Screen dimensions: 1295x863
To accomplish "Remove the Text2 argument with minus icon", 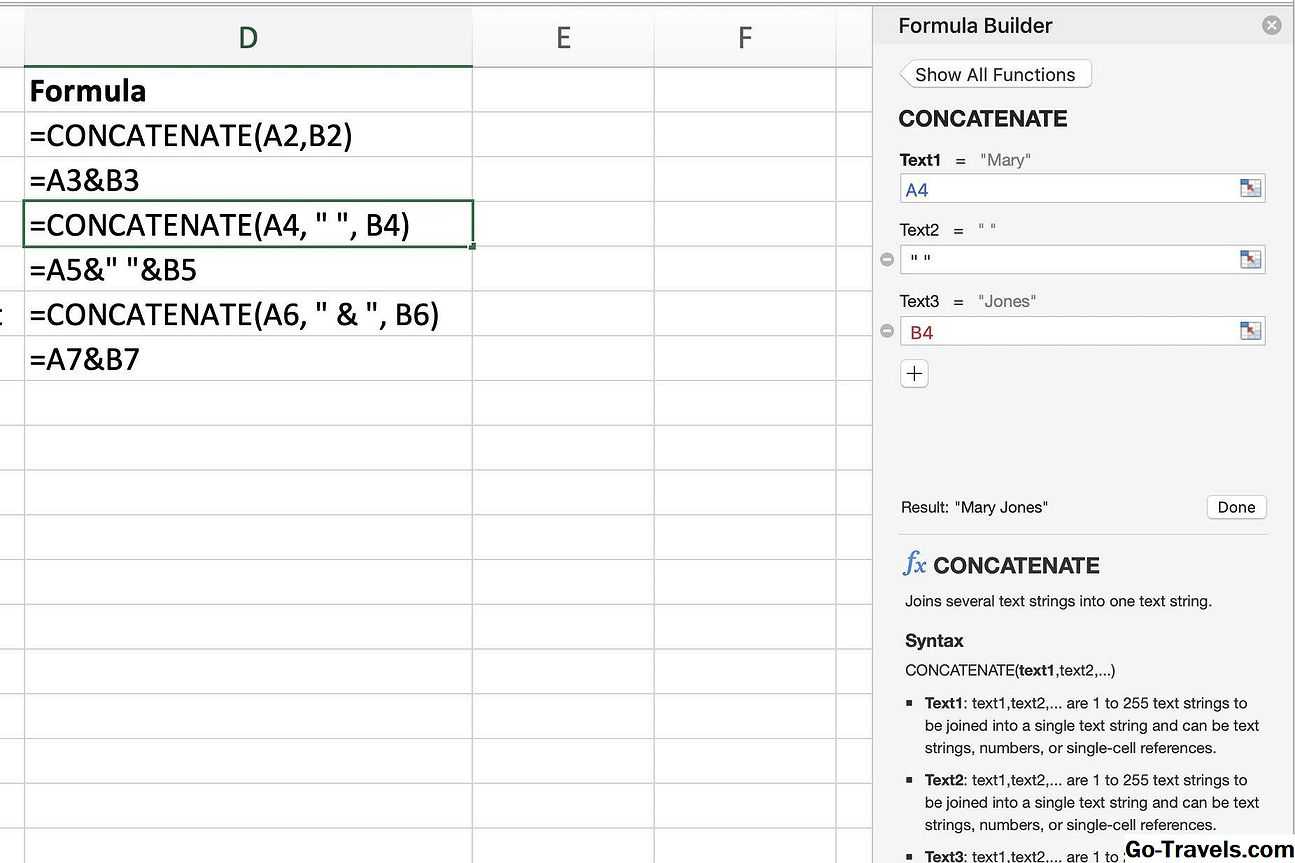I will click(x=887, y=260).
